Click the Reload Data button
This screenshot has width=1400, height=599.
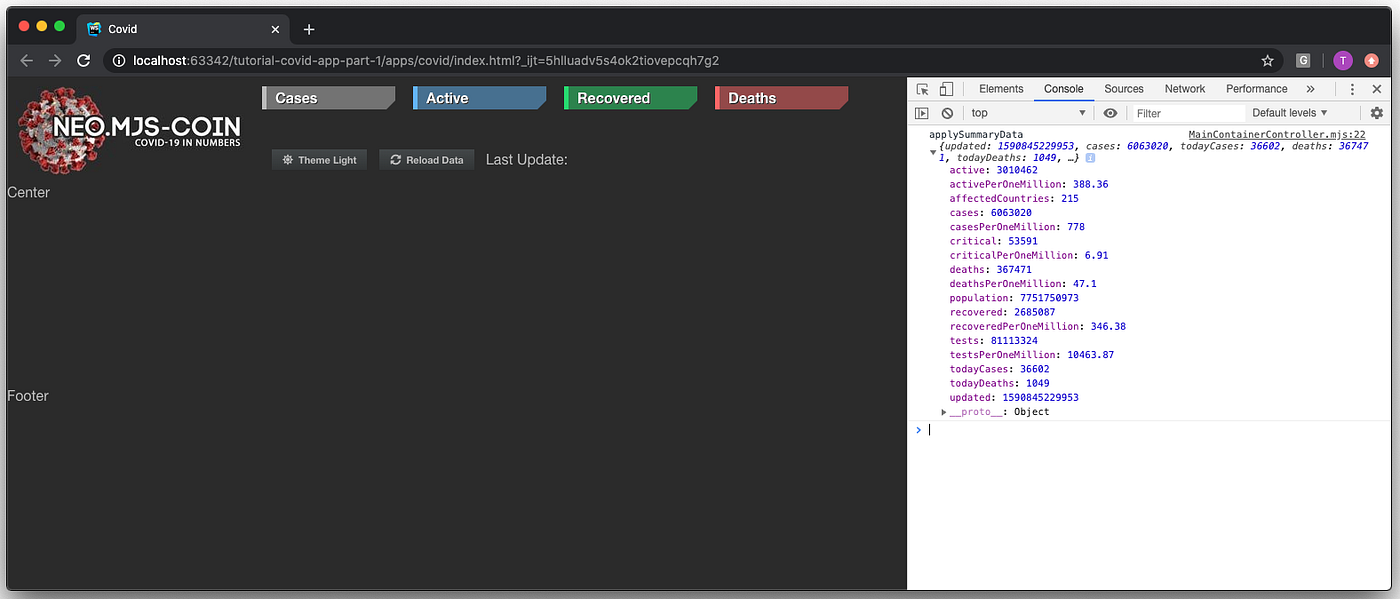pos(426,159)
